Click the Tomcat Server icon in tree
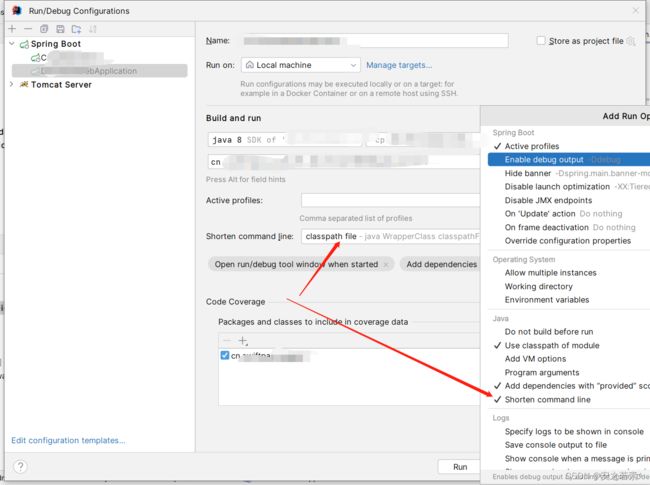This screenshot has height=485, width=650. coord(24,85)
